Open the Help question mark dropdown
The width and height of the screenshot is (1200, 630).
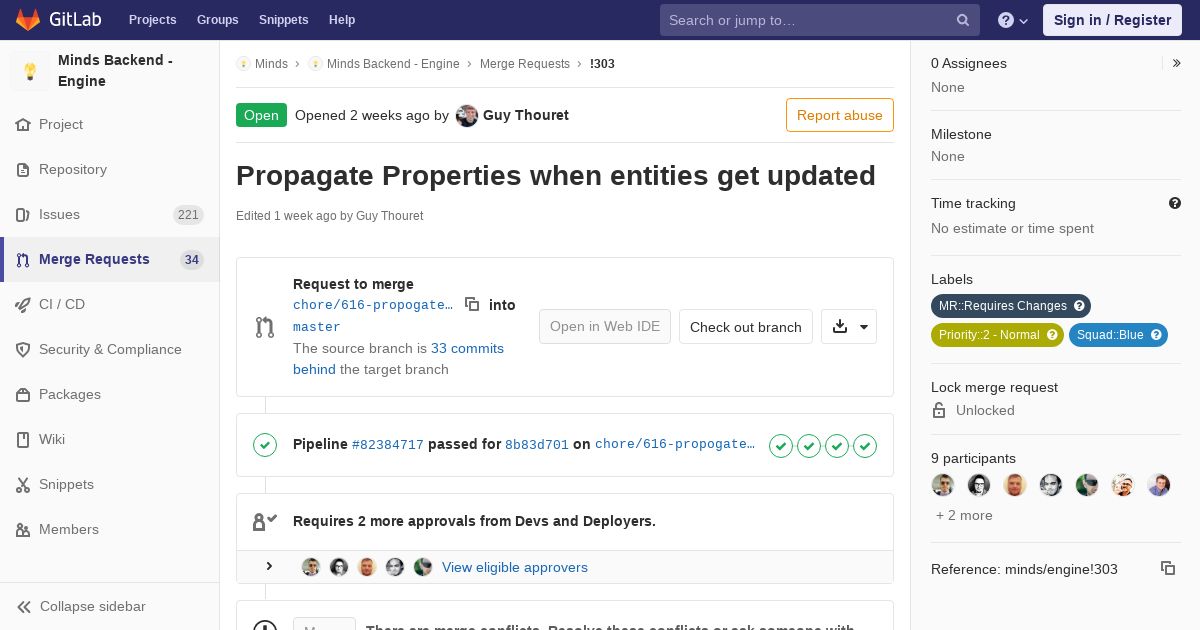tap(1013, 20)
